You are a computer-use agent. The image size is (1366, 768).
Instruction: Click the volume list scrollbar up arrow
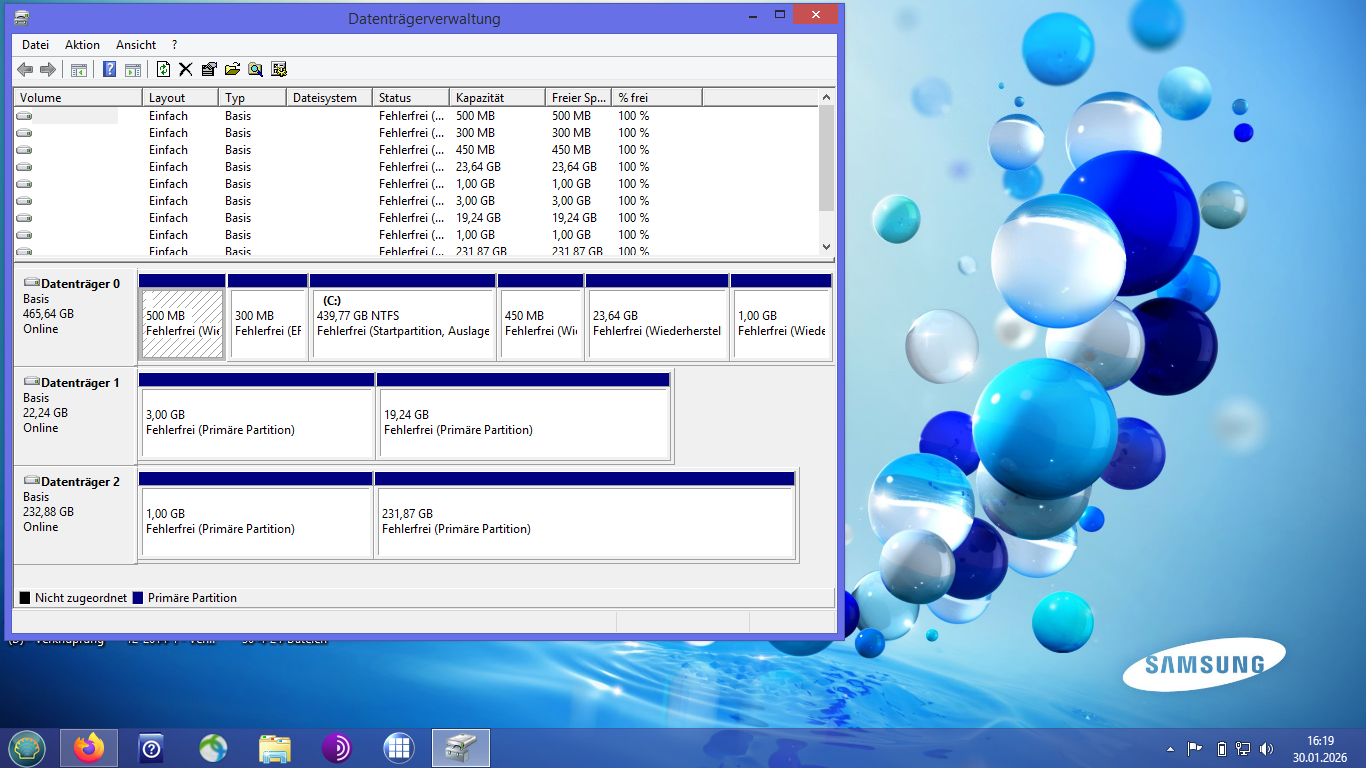(x=826, y=97)
